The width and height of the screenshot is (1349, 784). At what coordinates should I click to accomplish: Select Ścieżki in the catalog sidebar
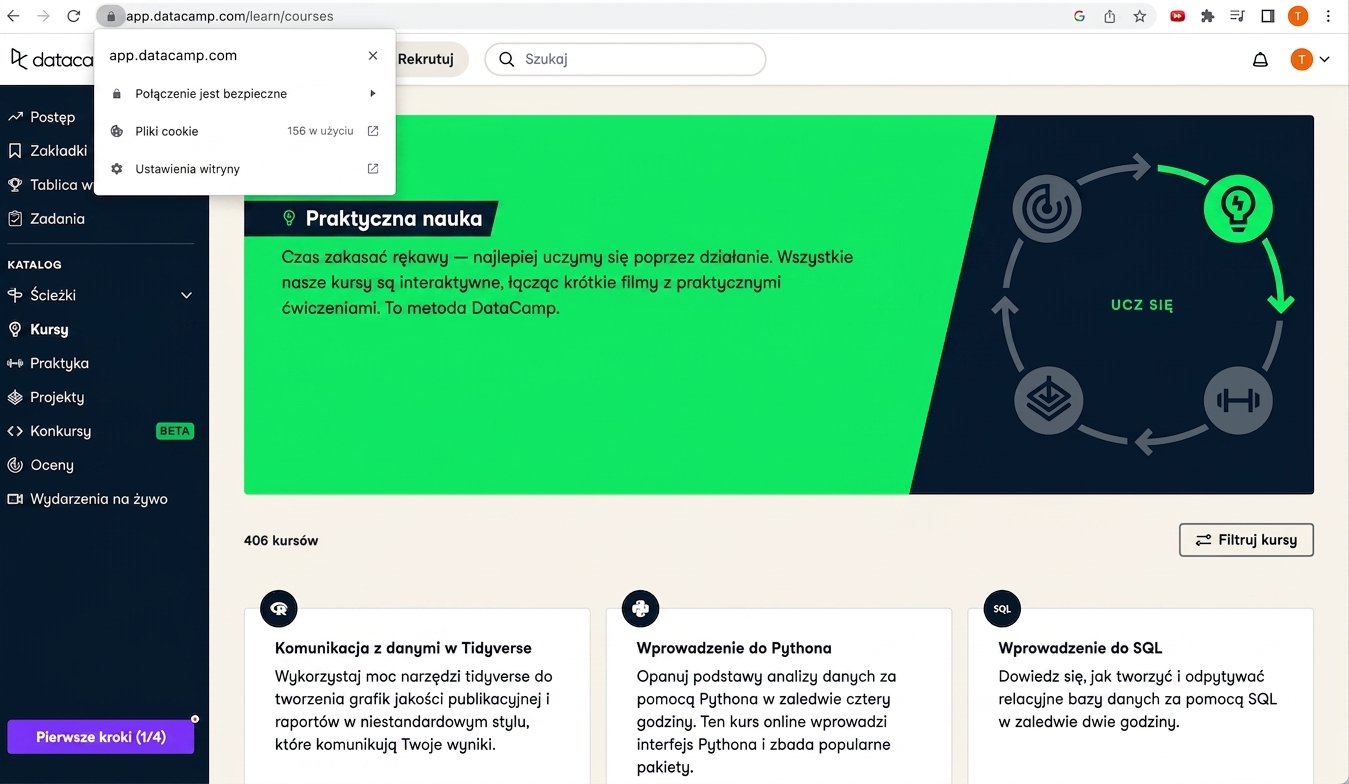pos(53,295)
